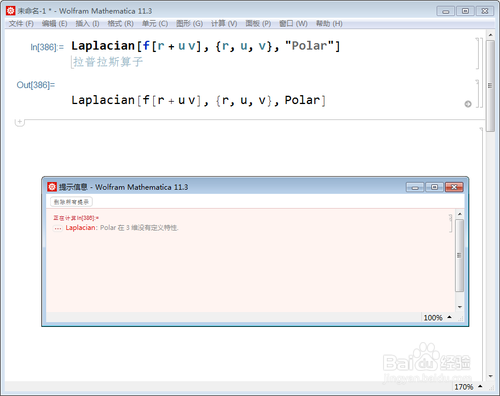
Task: Click the Out[386]= cell label
Action: [36, 85]
